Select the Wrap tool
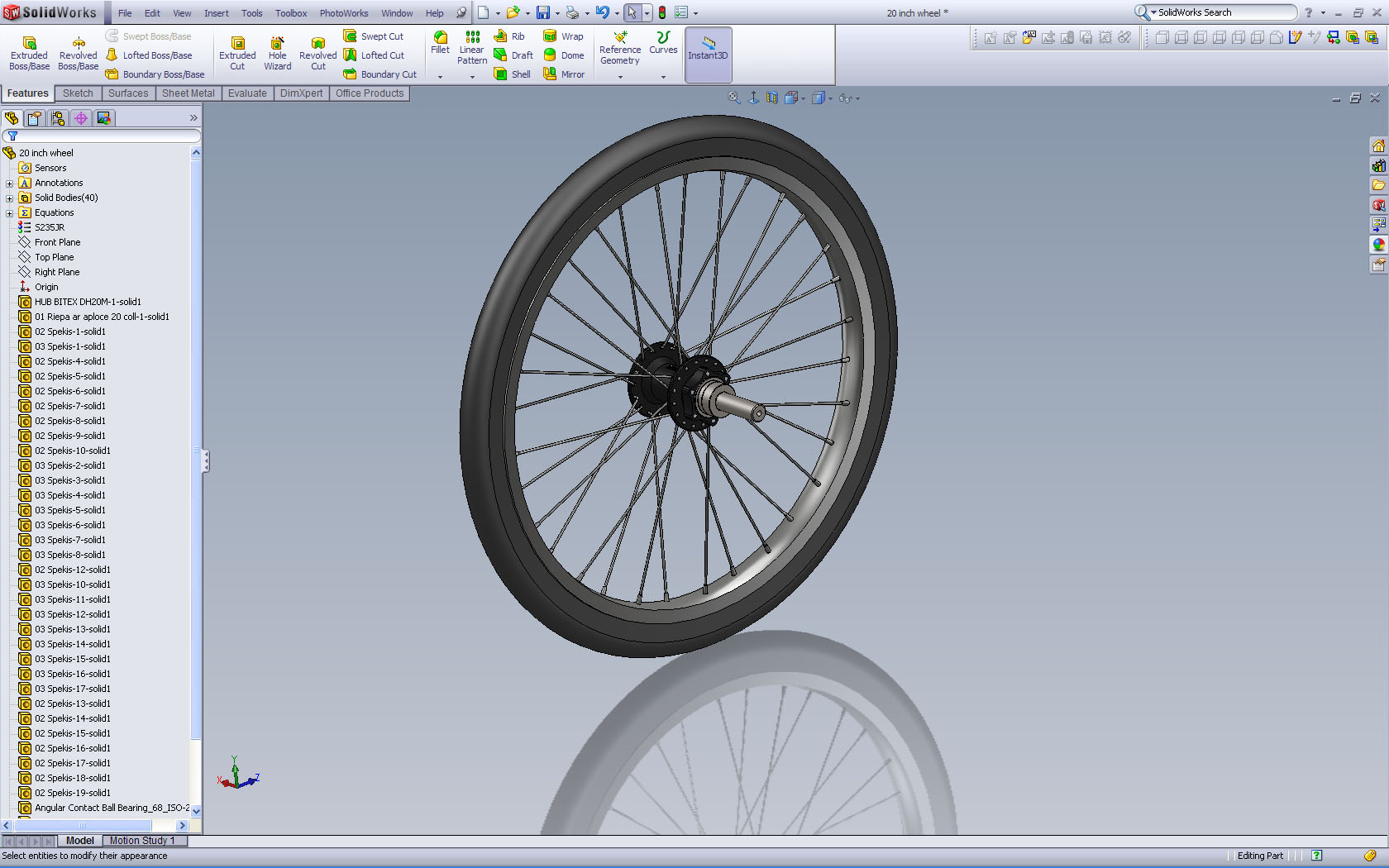This screenshot has height=868, width=1389. point(563,36)
